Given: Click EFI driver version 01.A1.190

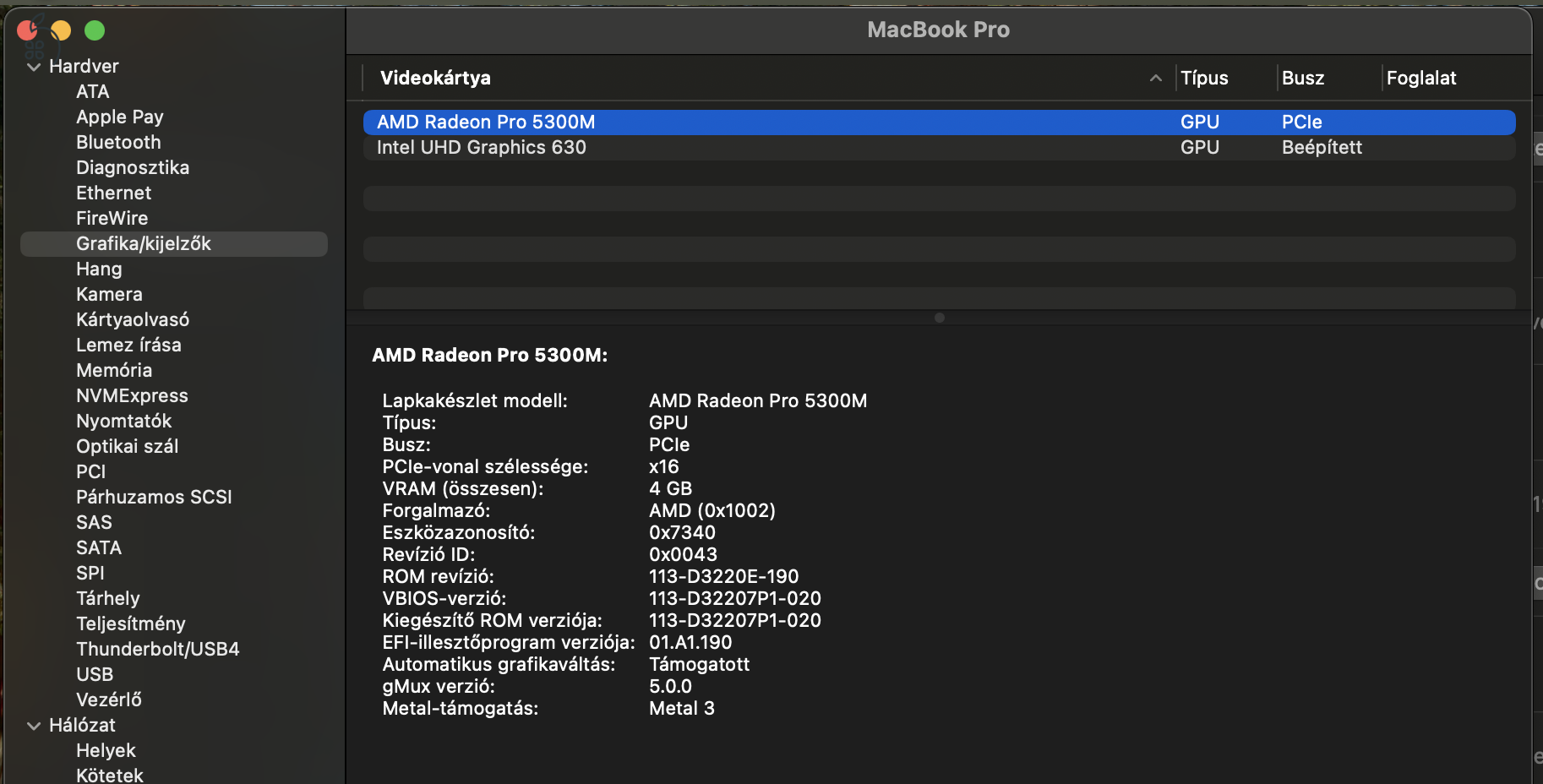Looking at the screenshot, I should (690, 642).
